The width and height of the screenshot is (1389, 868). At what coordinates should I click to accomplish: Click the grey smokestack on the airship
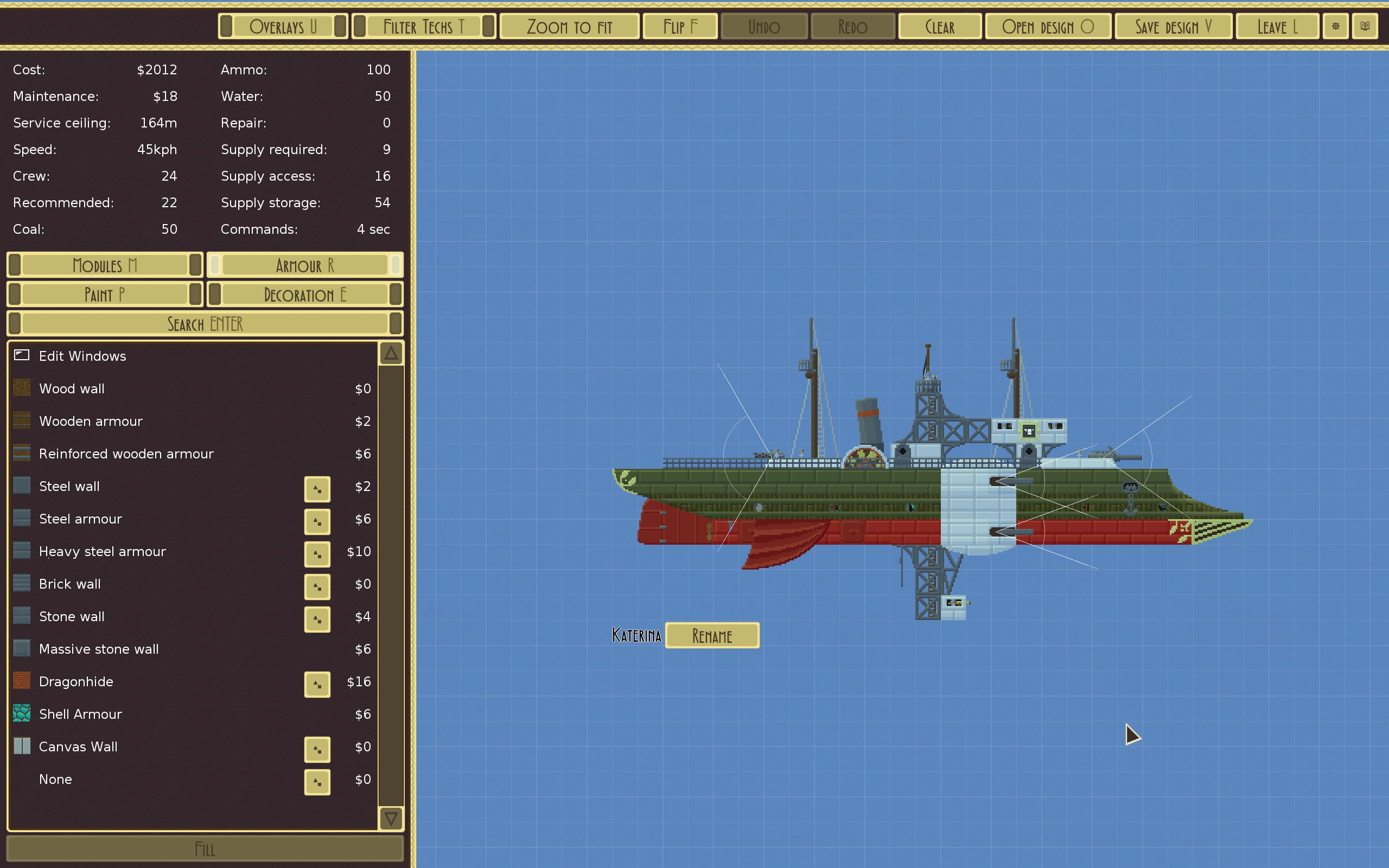pyautogui.click(x=870, y=423)
